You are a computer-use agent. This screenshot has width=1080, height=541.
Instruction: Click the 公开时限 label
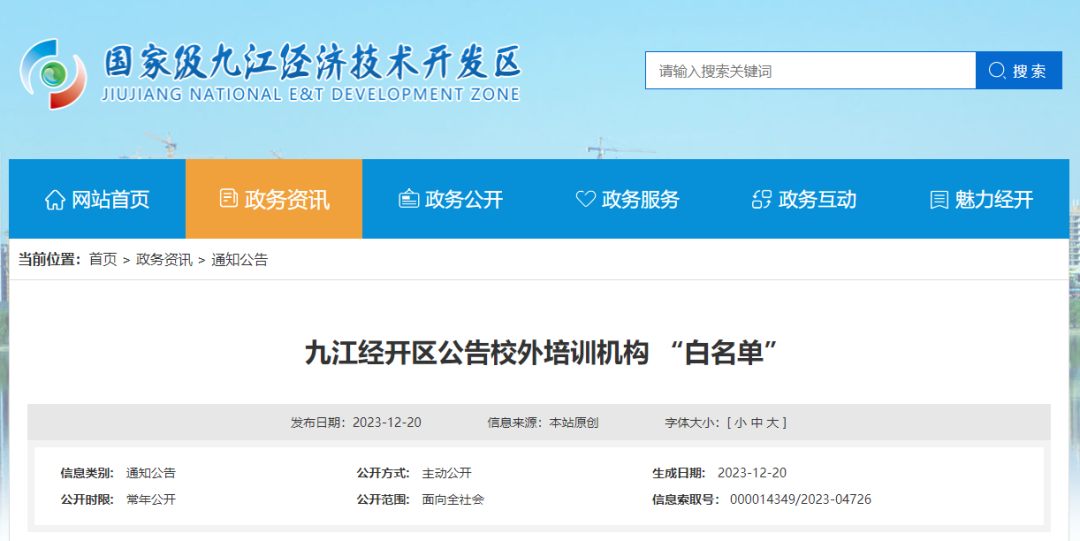[87, 500]
